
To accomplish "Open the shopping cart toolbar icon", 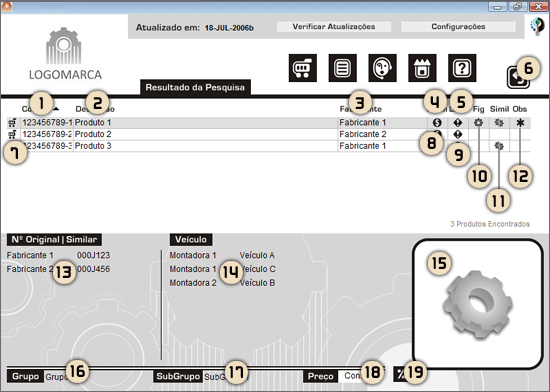I will [303, 68].
